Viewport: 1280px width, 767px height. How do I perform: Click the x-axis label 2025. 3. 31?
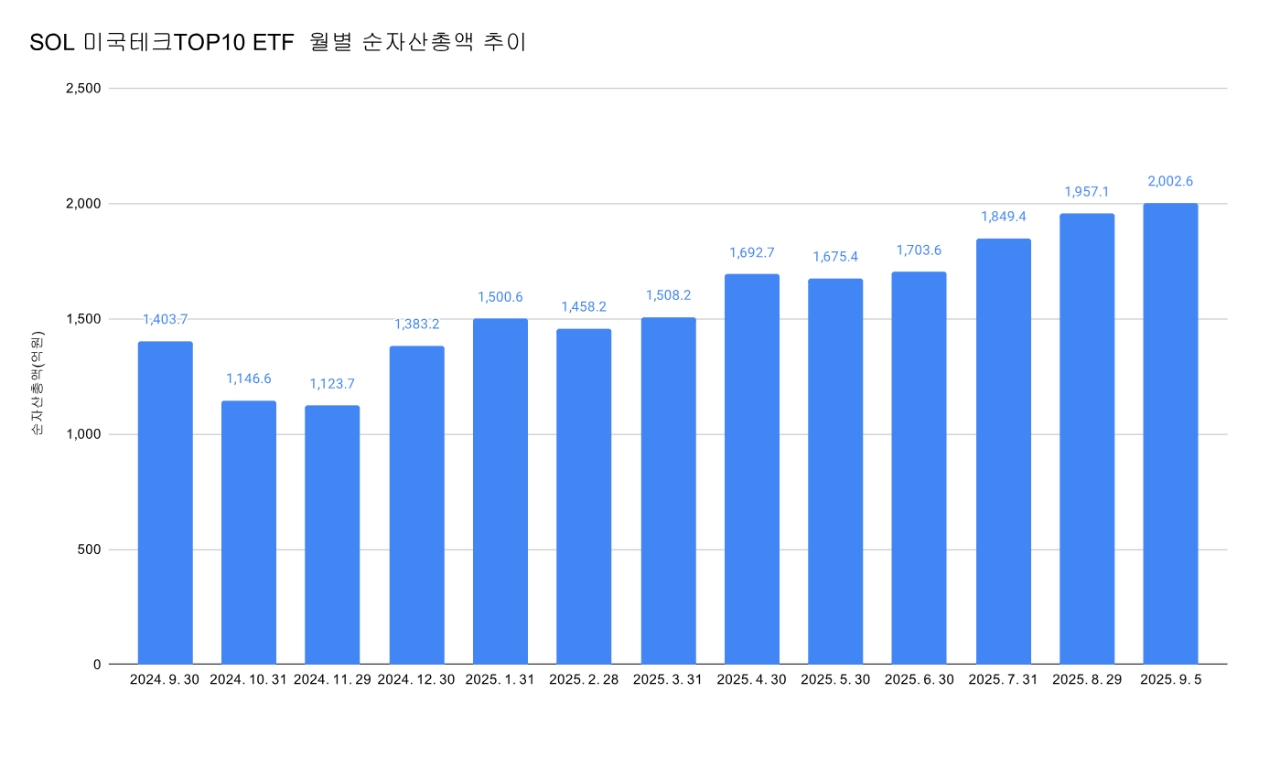coord(668,679)
